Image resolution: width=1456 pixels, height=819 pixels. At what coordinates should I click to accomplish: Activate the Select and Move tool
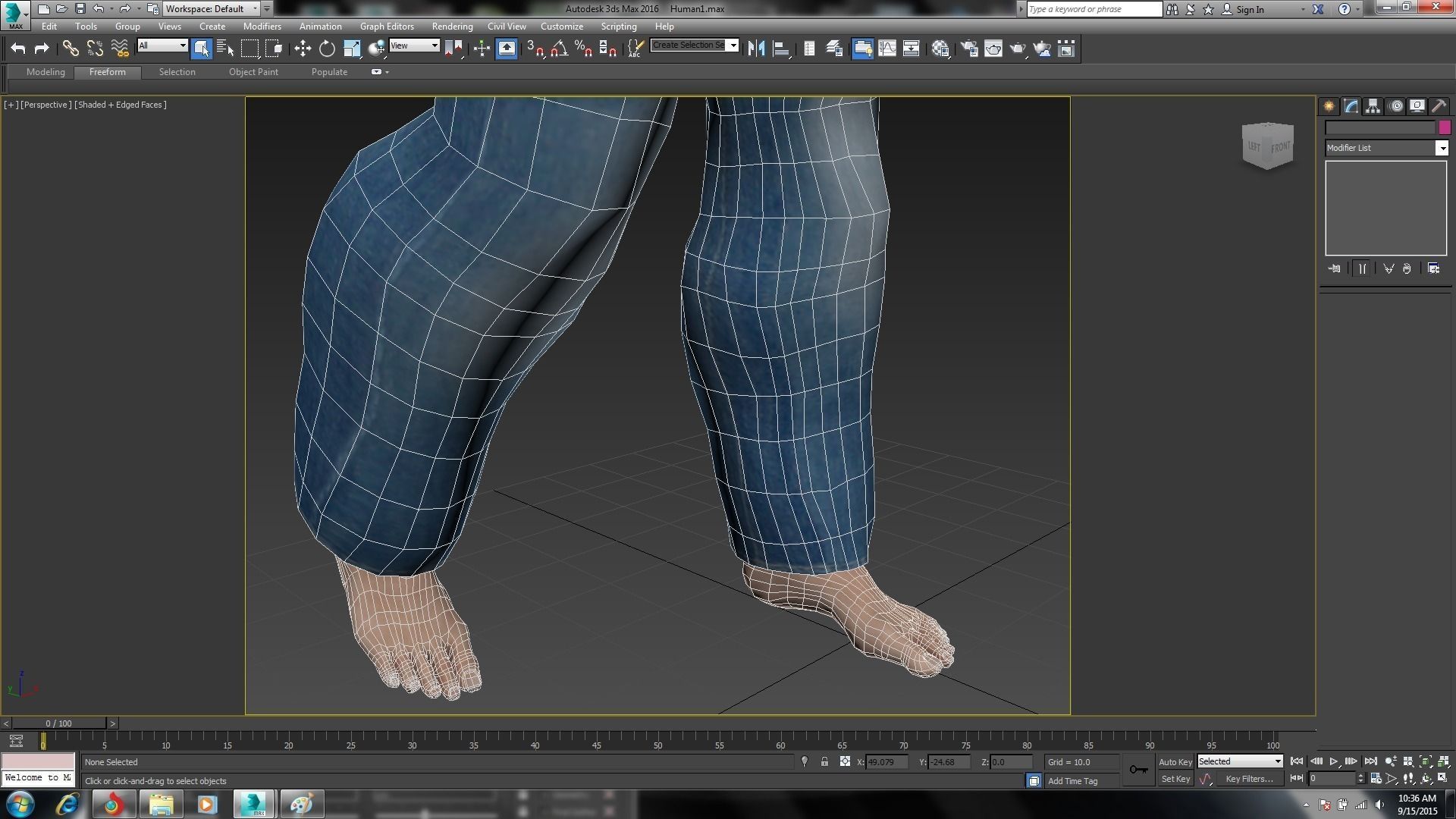coord(303,49)
